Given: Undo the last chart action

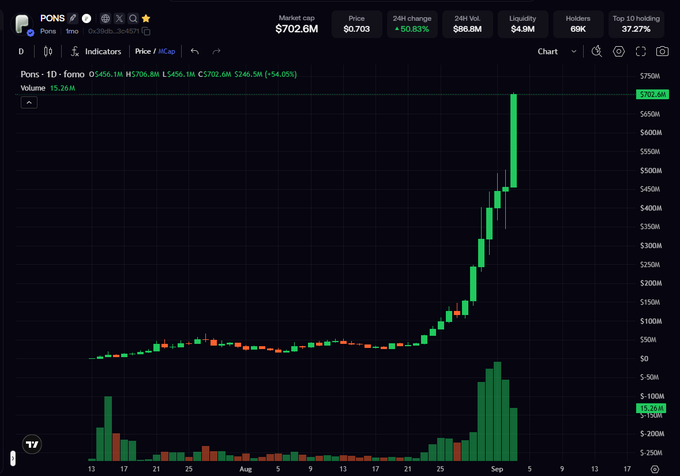Looking at the screenshot, I should coord(195,52).
